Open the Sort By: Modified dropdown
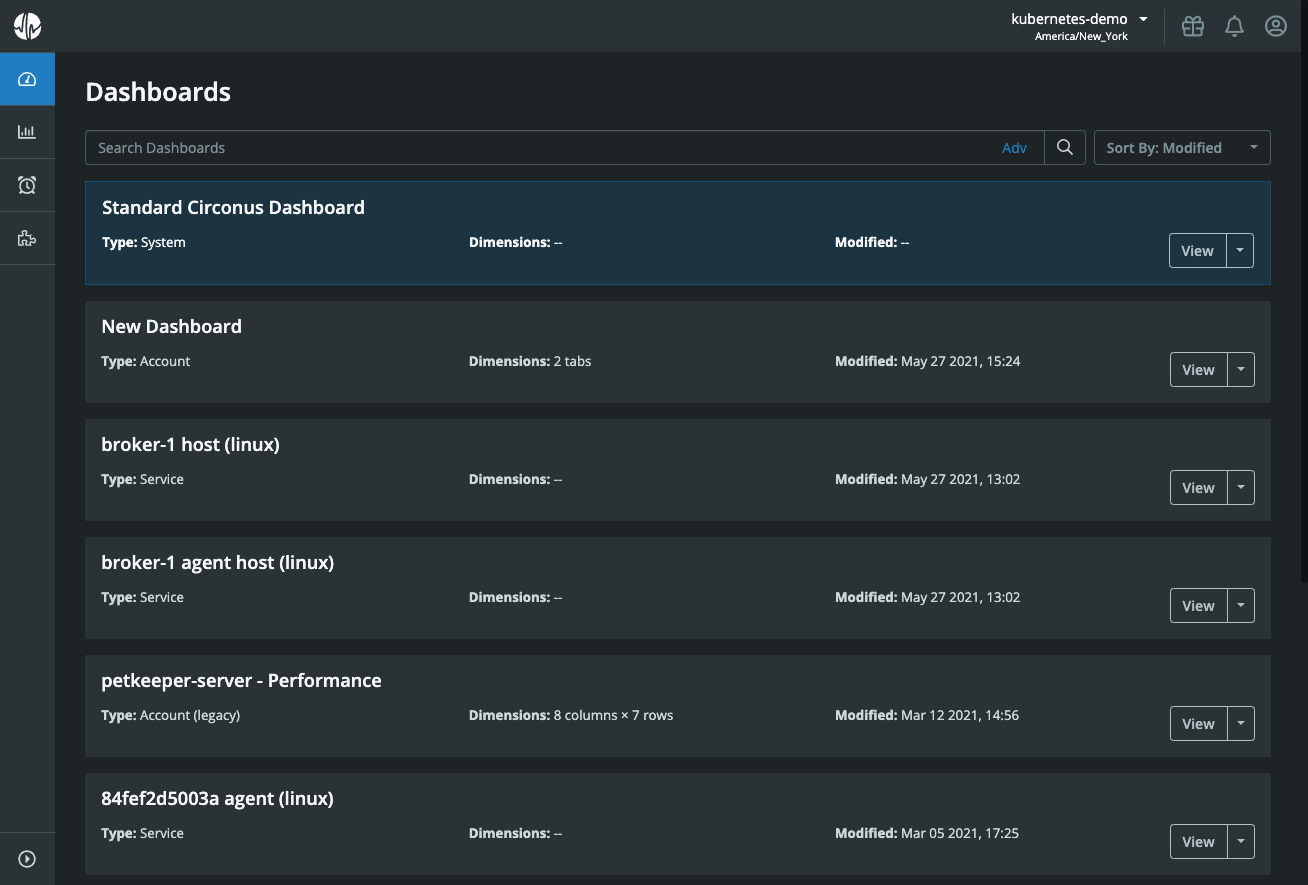The height and width of the screenshot is (885, 1308). coord(1182,147)
